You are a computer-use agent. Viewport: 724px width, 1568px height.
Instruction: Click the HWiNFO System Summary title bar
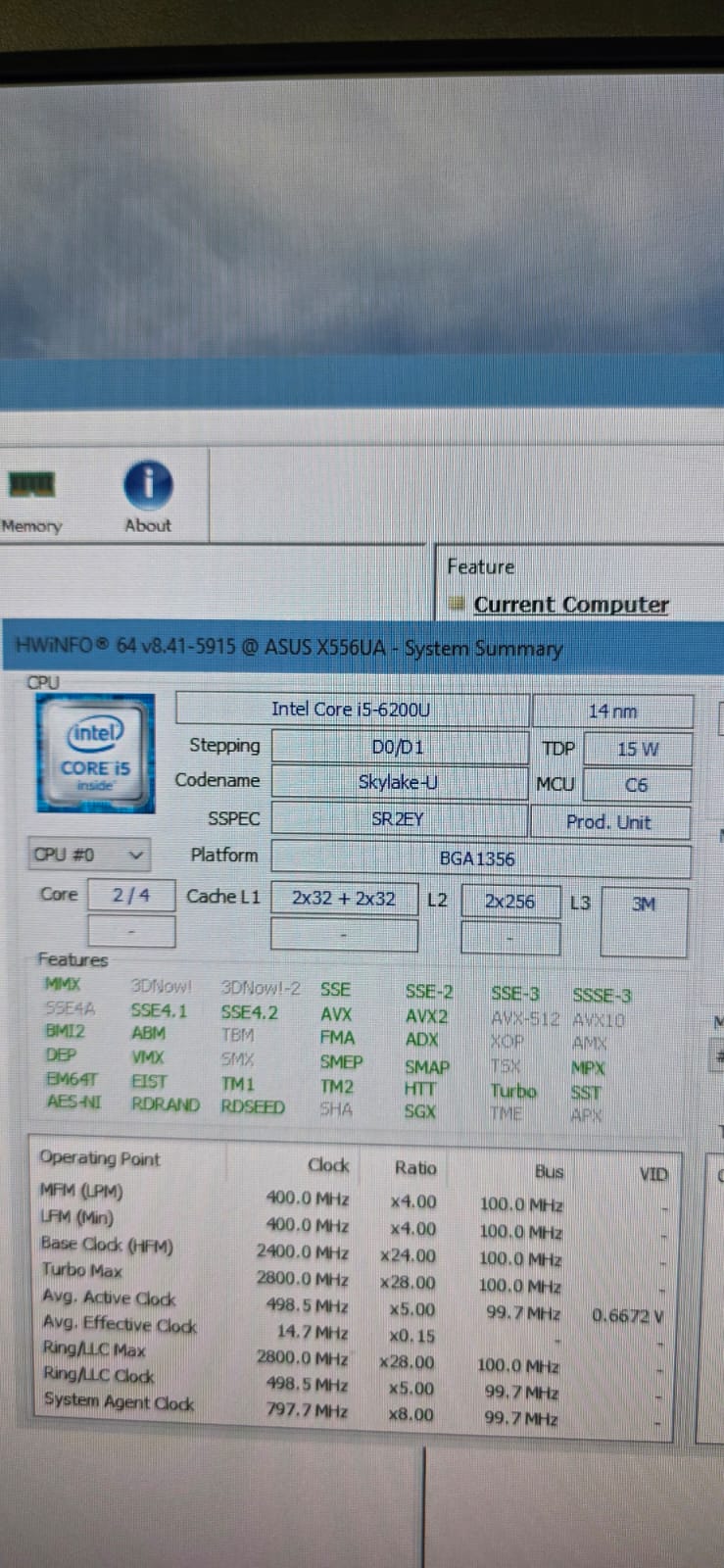pos(362,647)
